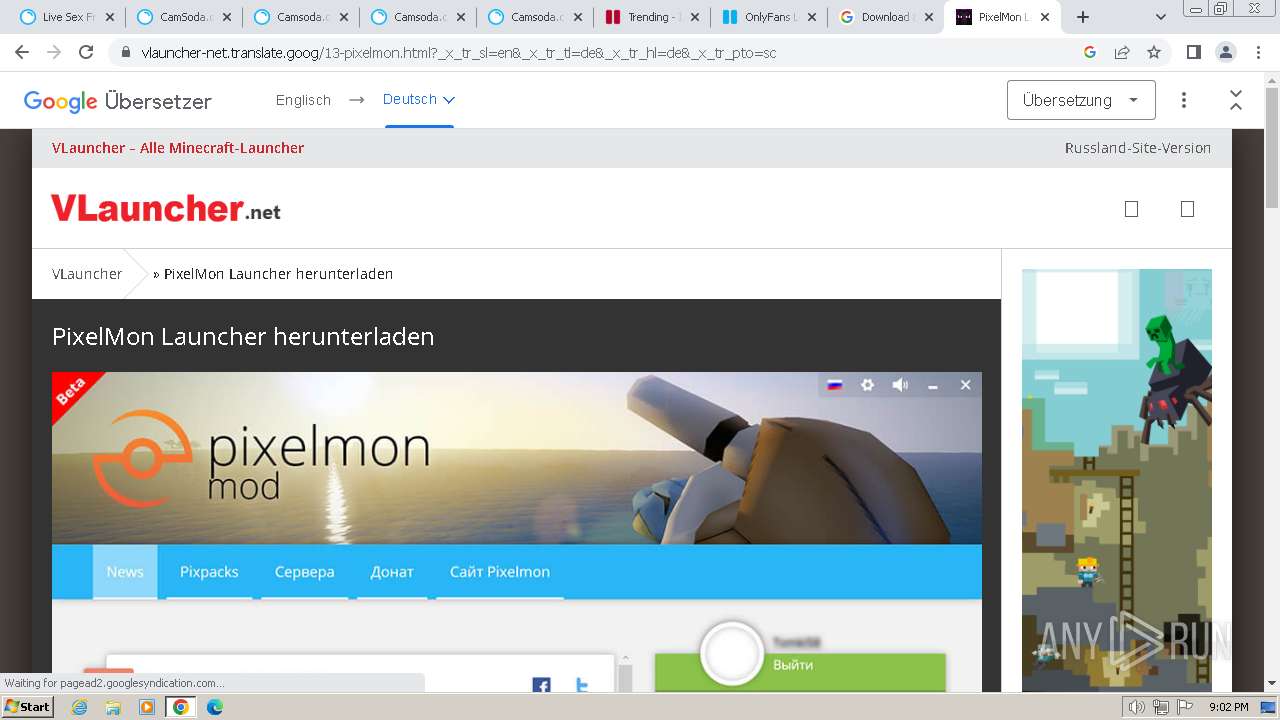Select Сервера tab in launcher

(305, 572)
